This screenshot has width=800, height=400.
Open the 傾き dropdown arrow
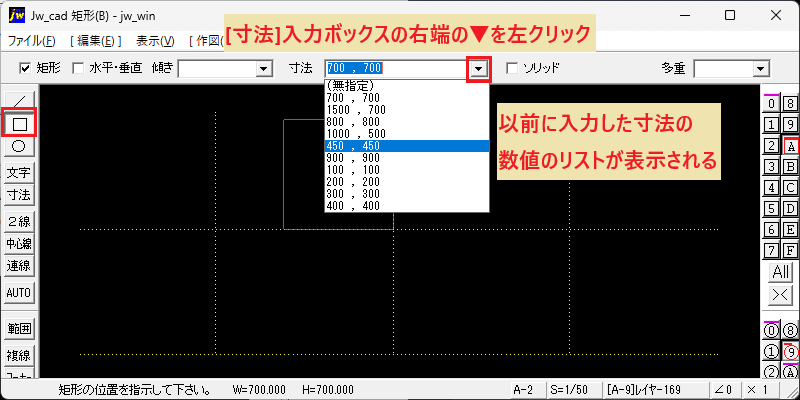tap(264, 68)
